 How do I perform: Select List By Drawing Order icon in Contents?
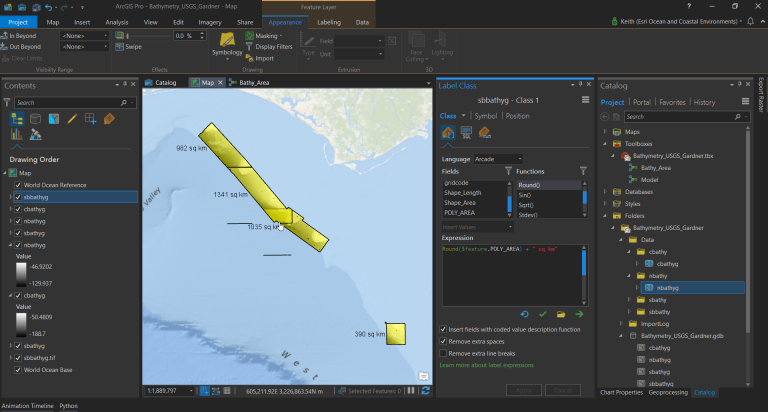17,119
